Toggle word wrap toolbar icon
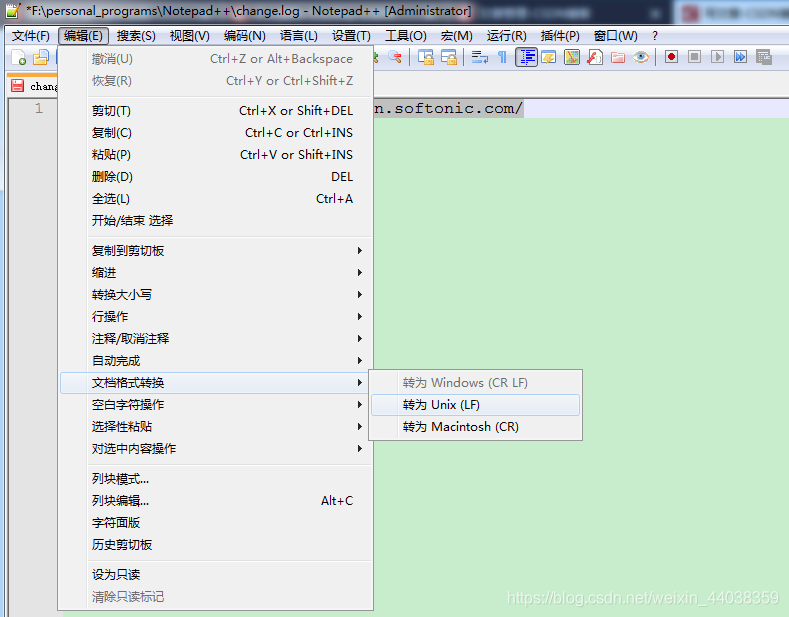This screenshot has height=617, width=789. click(480, 57)
